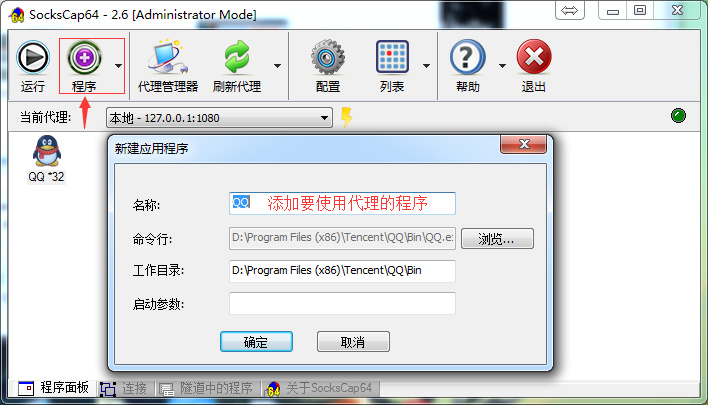The width and height of the screenshot is (708, 405).
Task: Click the startup parameters (启动参数) field
Action: pos(342,303)
